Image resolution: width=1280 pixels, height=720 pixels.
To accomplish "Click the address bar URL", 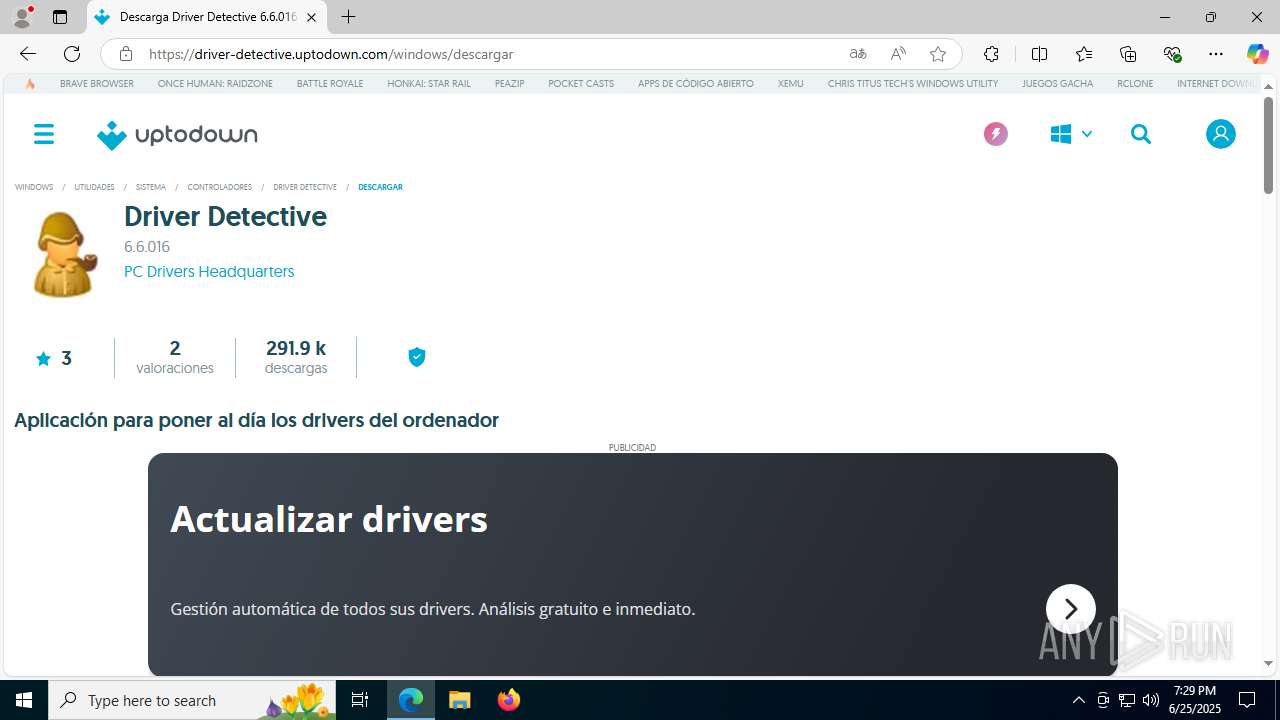I will click(331, 54).
